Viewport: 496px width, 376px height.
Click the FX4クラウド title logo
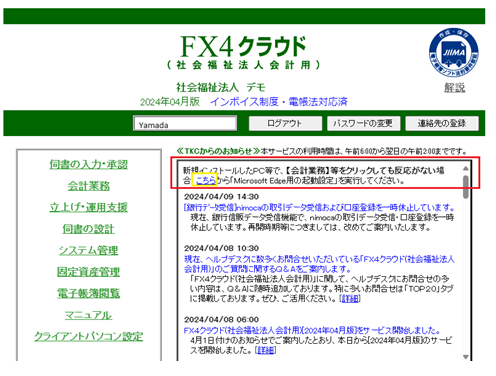(x=243, y=47)
